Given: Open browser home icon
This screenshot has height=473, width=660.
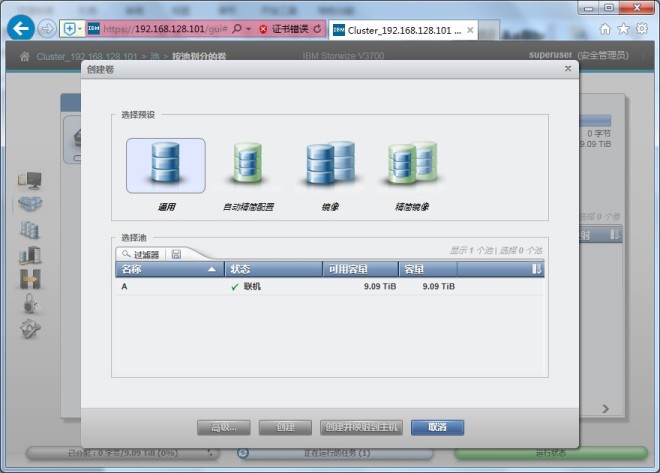Looking at the screenshot, I should [605, 29].
